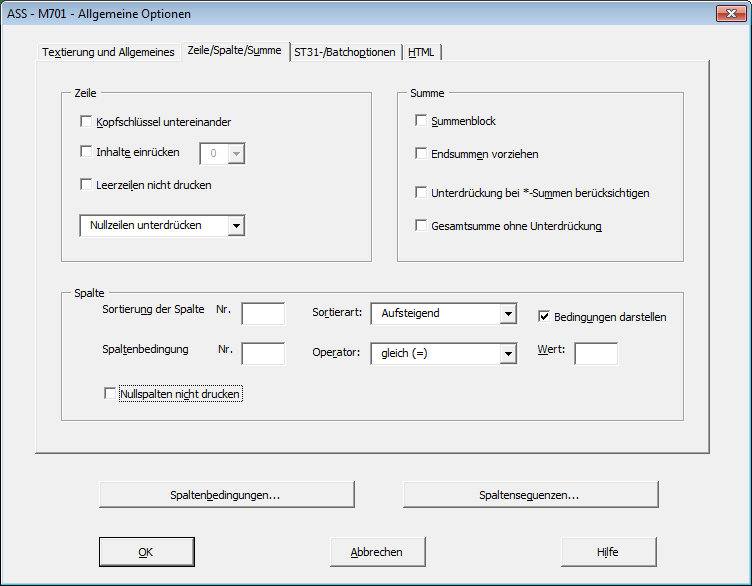Open the Operator gleich (=) dropdown

coord(508,354)
